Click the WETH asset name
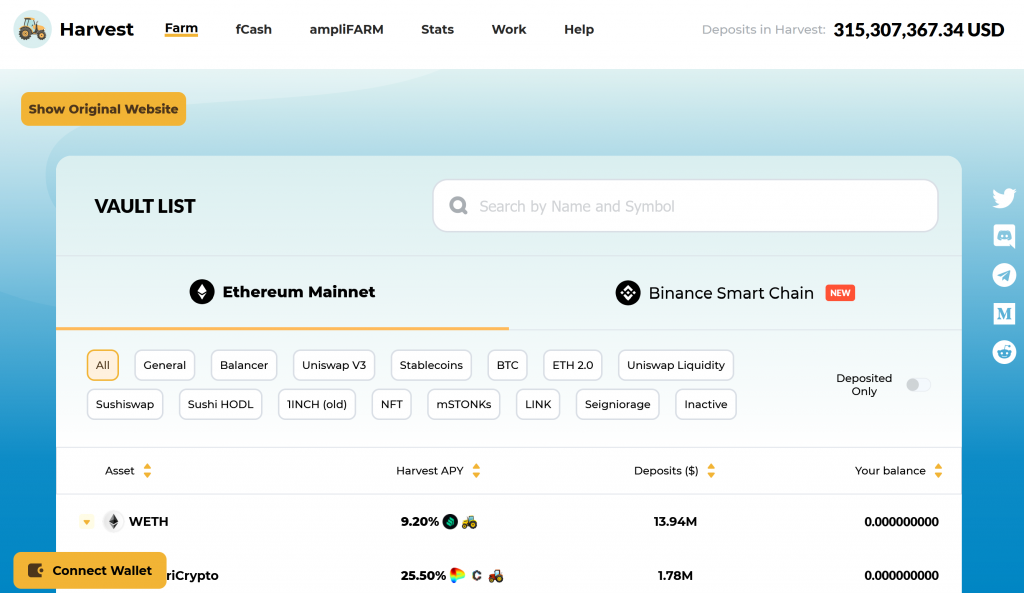The width and height of the screenshot is (1024, 593). pos(148,522)
